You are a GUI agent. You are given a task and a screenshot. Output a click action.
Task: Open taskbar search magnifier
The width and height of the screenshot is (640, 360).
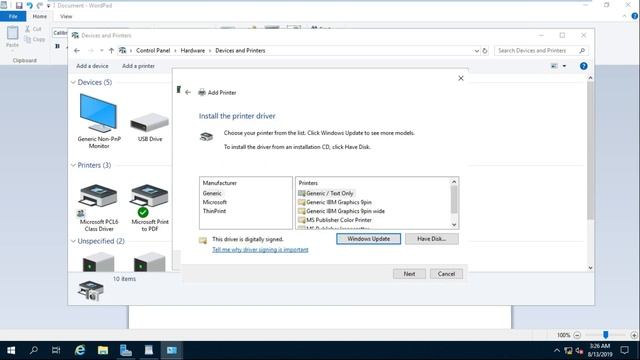click(x=34, y=350)
